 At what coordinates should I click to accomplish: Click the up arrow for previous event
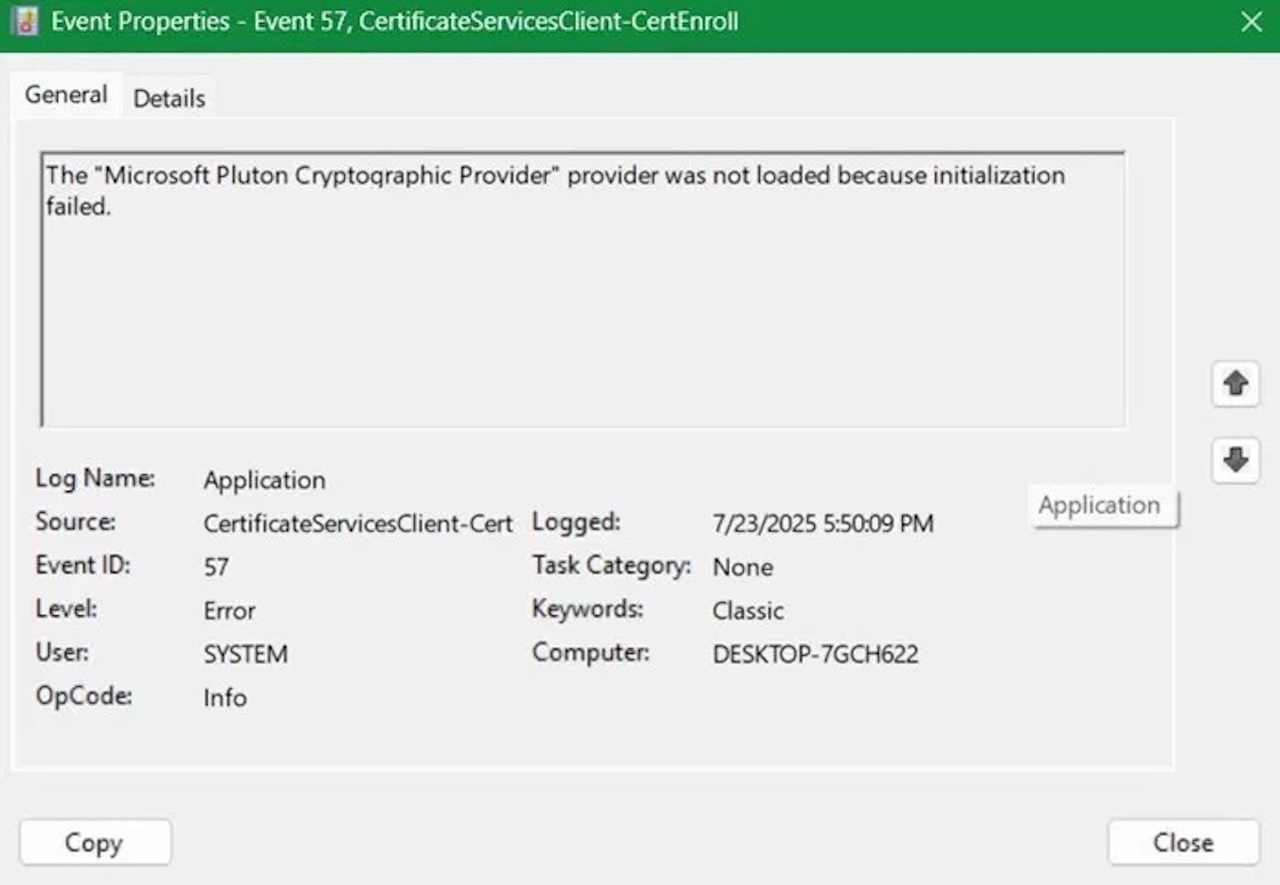[1235, 383]
